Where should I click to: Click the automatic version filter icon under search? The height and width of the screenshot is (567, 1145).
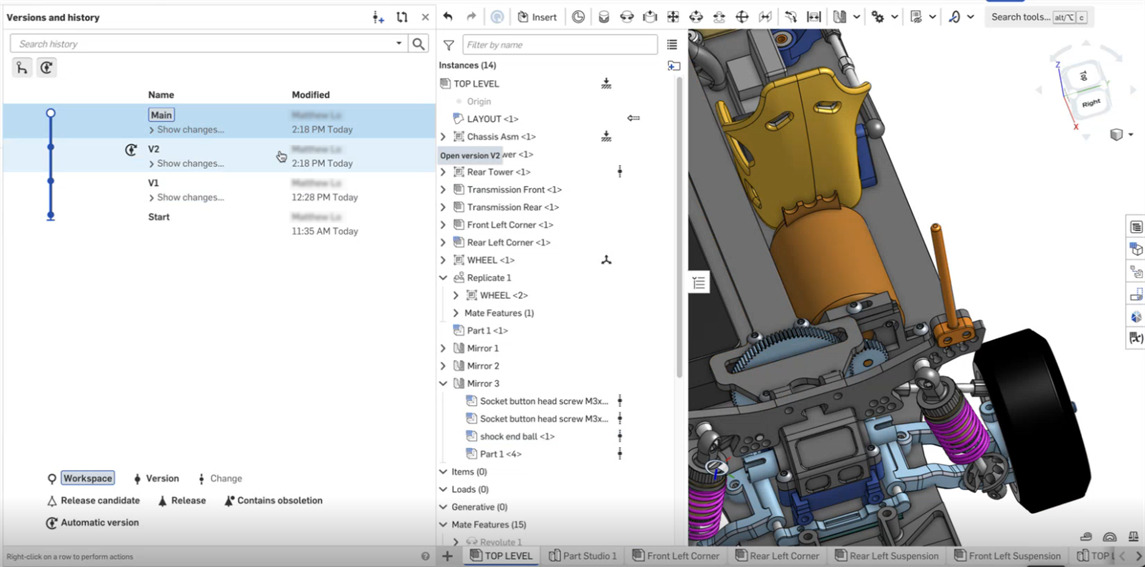pos(46,68)
